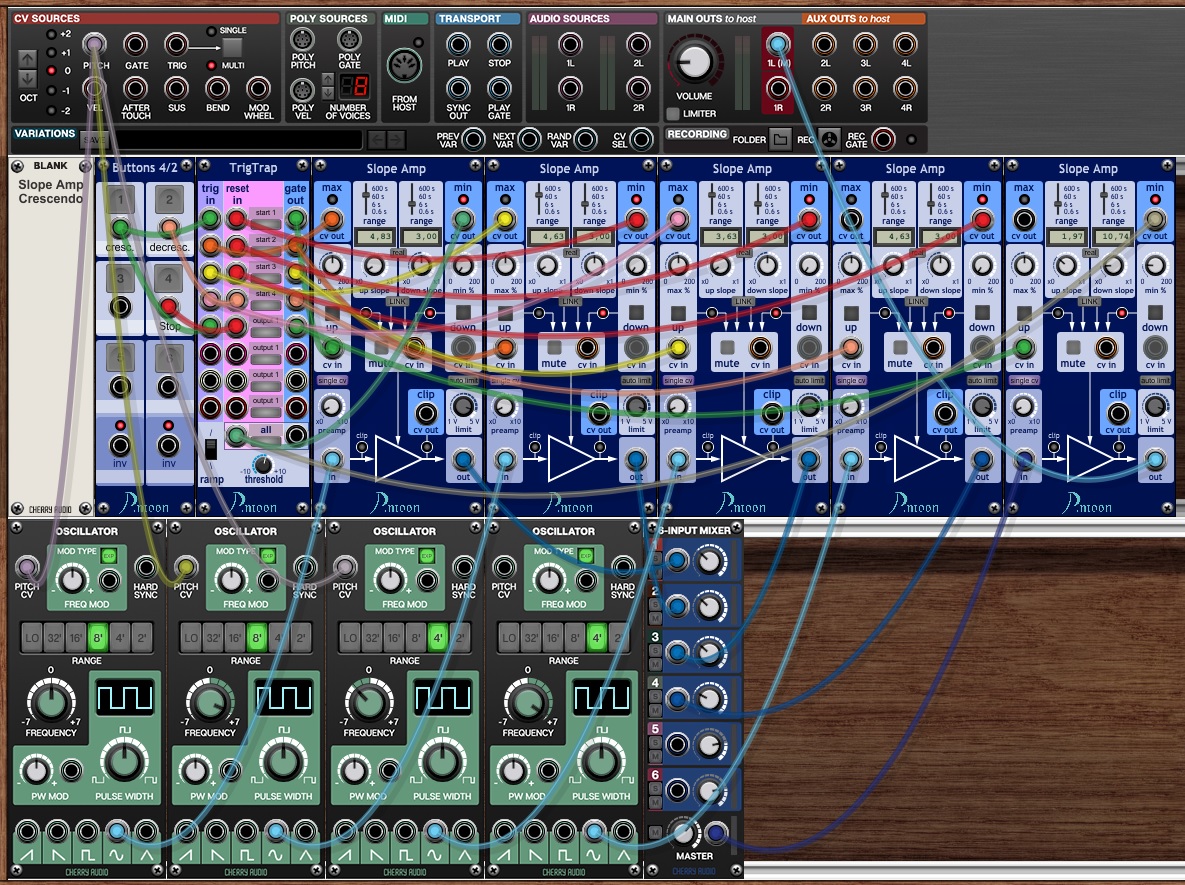Image resolution: width=1185 pixels, height=885 pixels.
Task: Select 16' range on the first oscillator
Action: point(76,636)
